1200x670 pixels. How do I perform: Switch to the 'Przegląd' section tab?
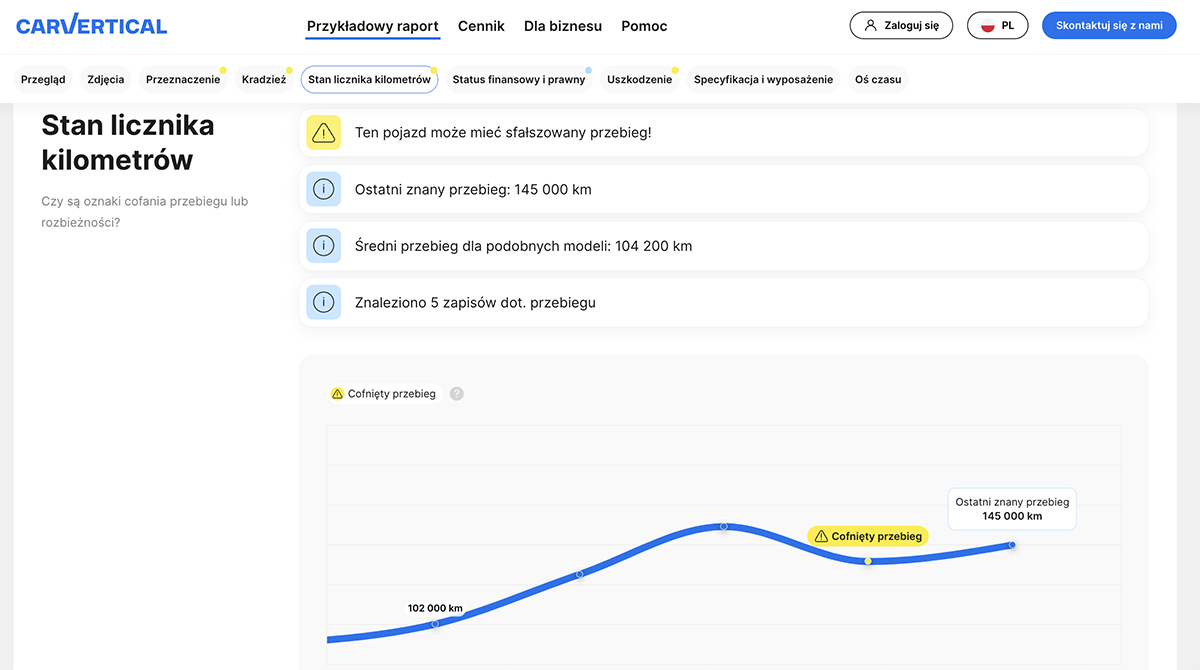[x=43, y=79]
